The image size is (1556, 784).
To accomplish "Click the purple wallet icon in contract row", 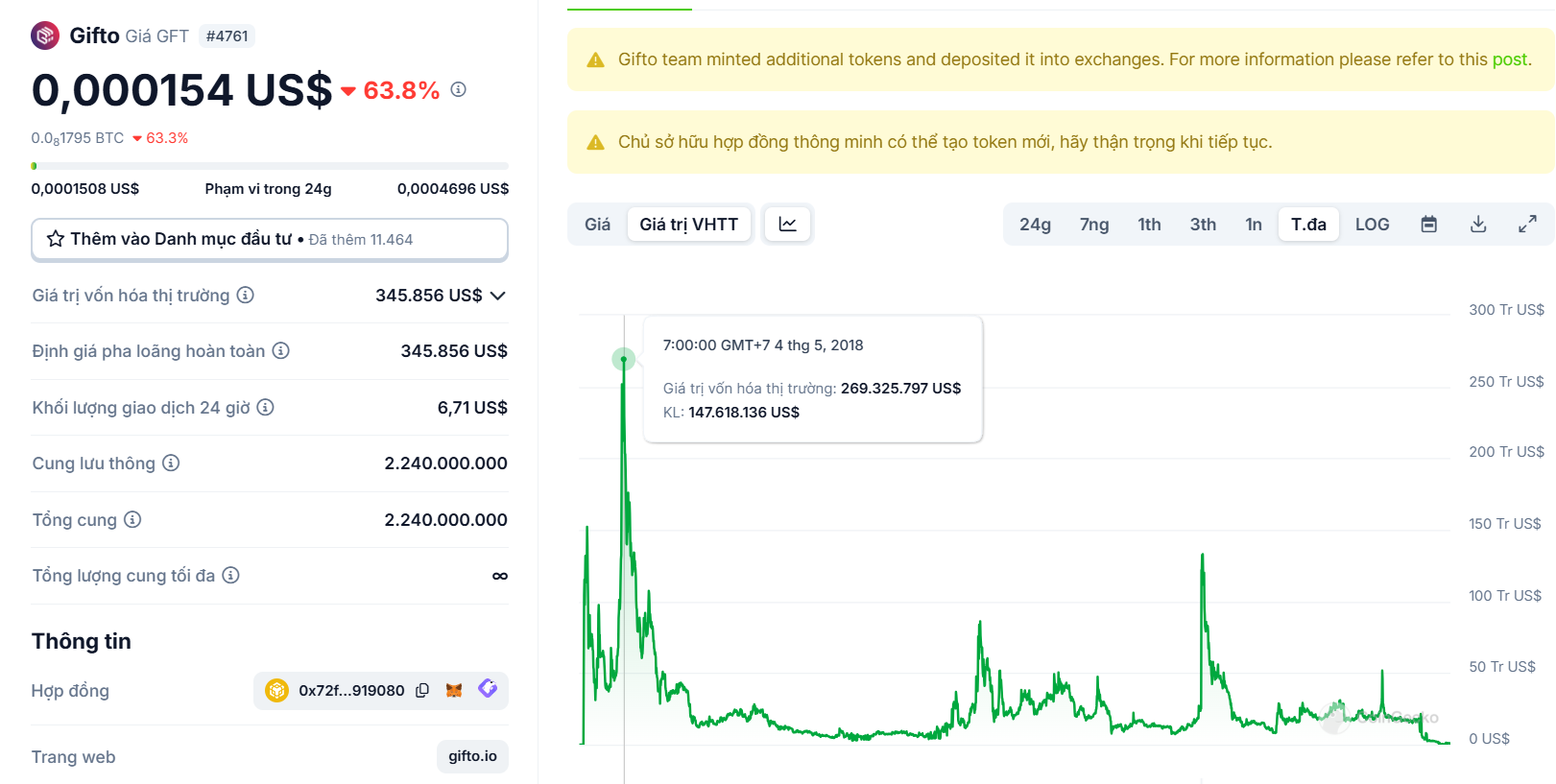I will tap(488, 689).
